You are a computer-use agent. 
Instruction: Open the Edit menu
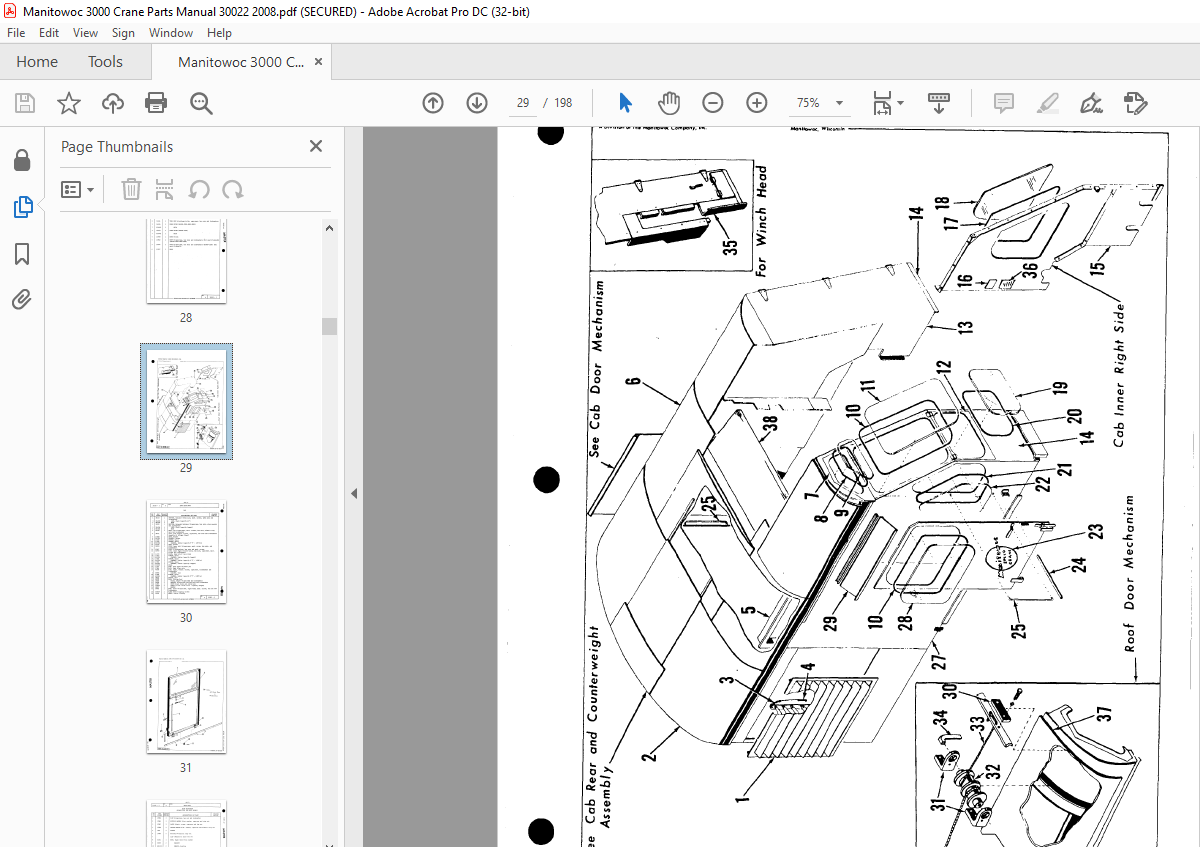49,33
